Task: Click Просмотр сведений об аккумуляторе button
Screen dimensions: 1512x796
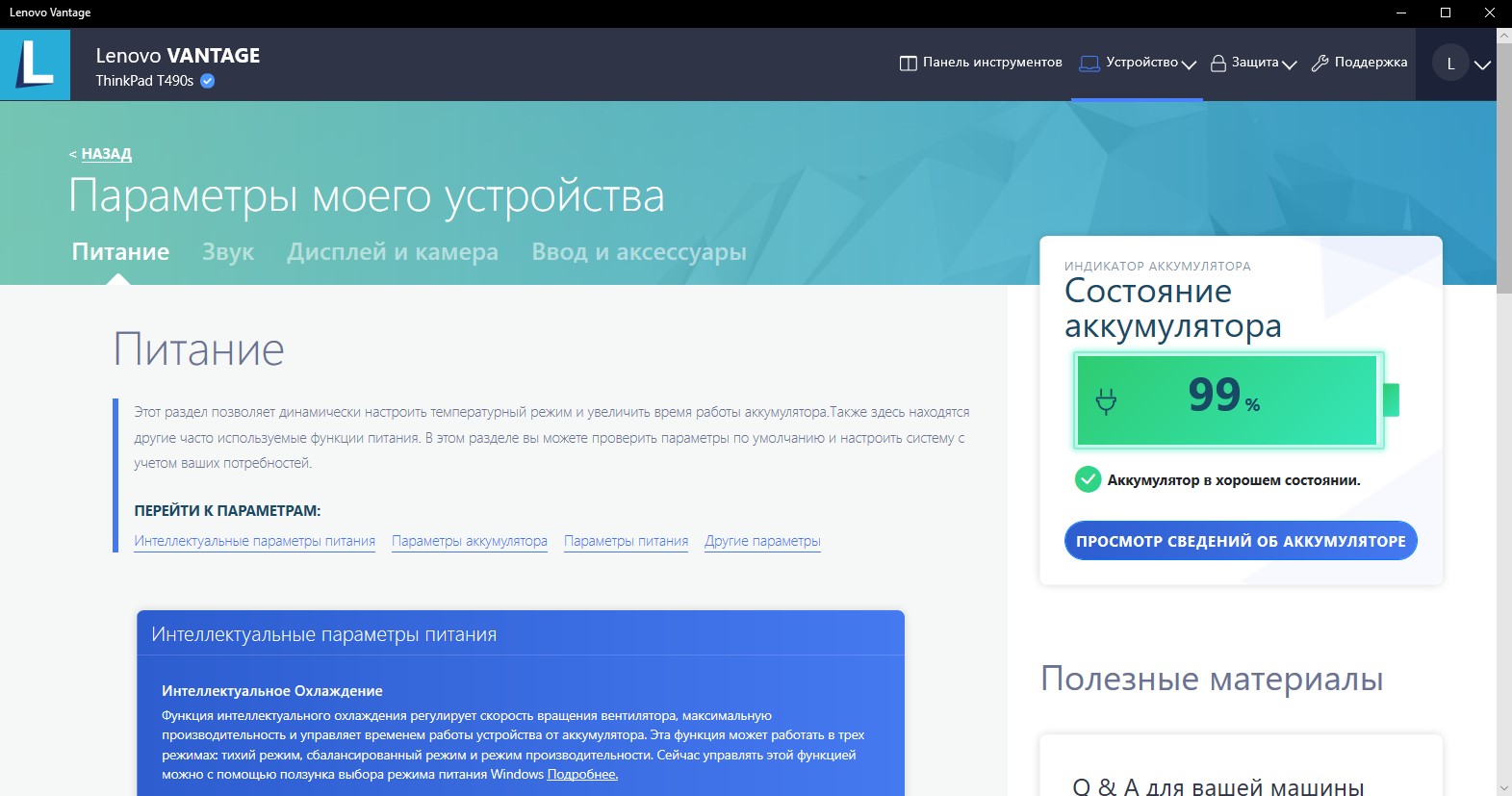Action: 1241,541
